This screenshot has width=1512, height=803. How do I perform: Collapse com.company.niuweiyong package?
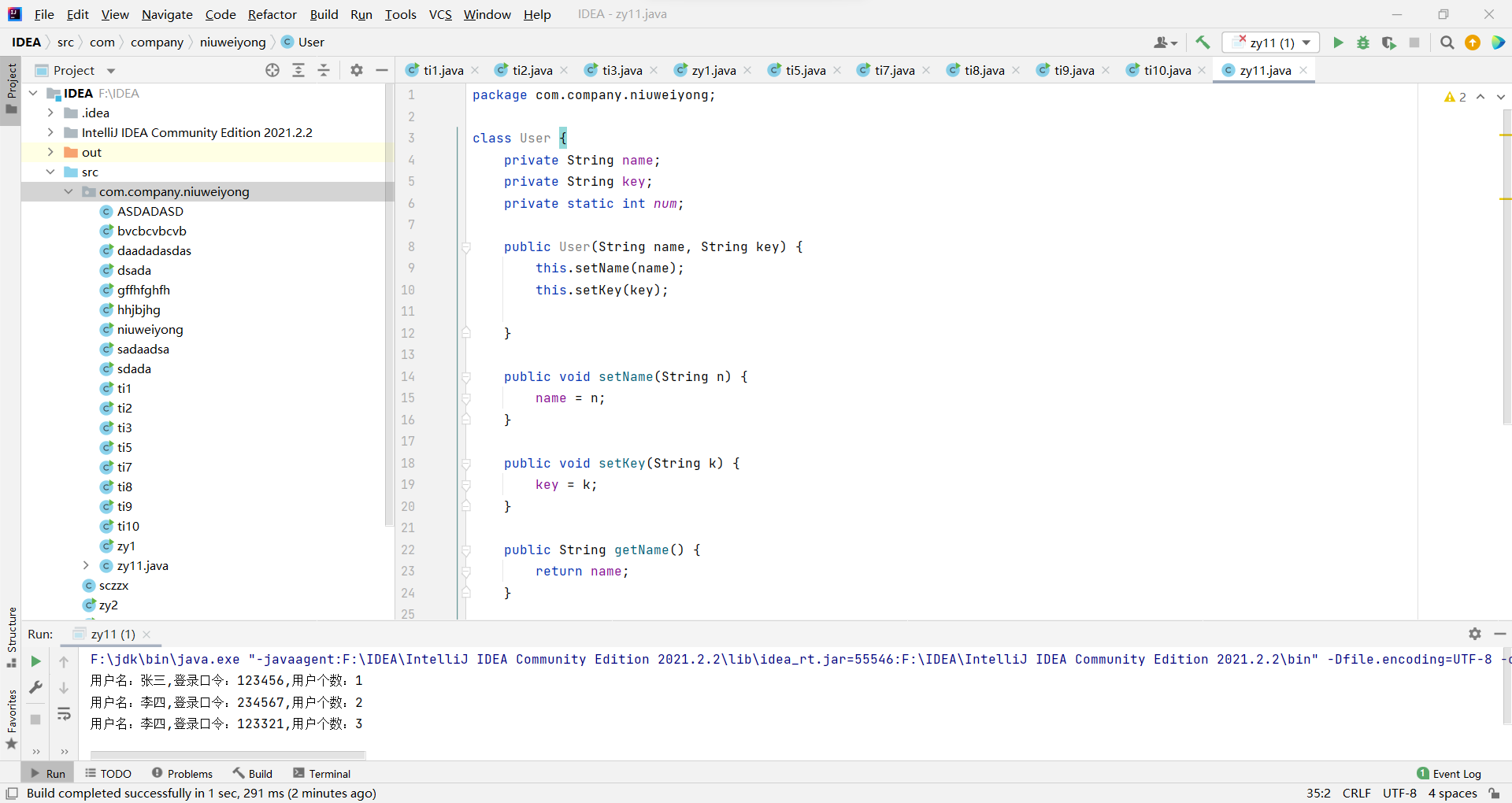tap(69, 191)
